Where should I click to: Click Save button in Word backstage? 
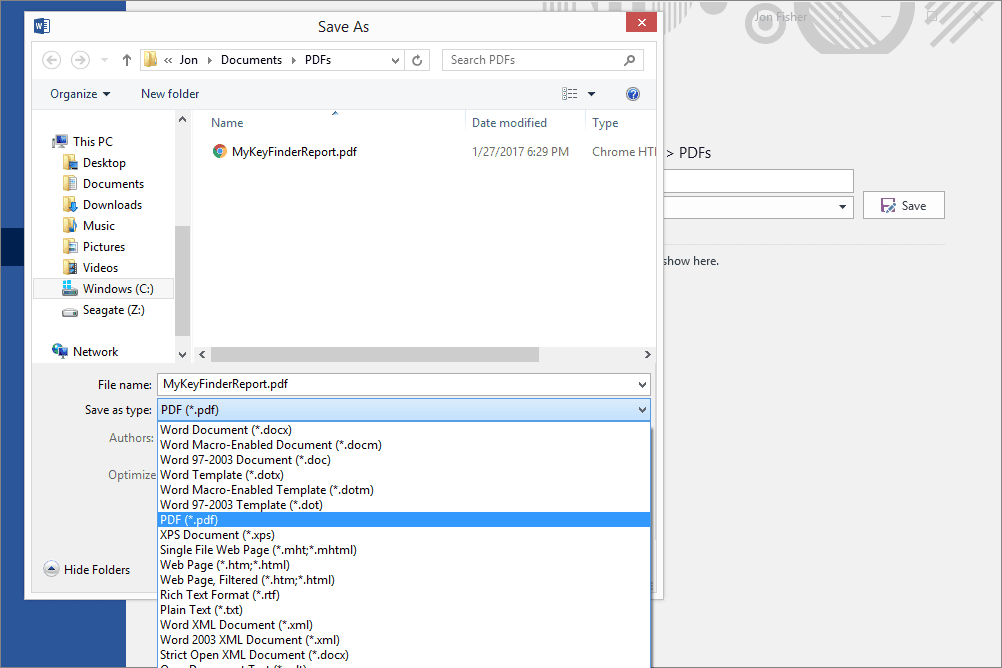(904, 206)
